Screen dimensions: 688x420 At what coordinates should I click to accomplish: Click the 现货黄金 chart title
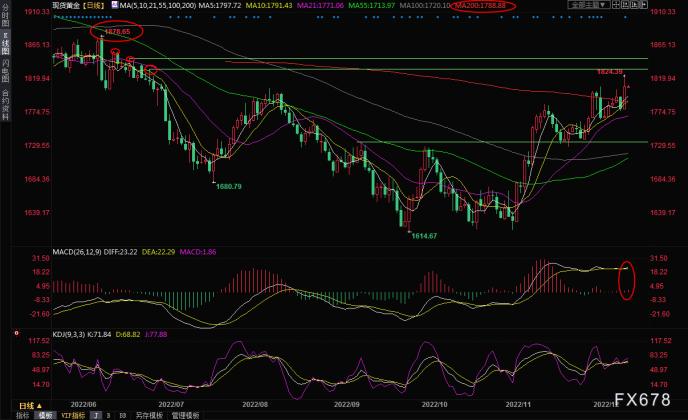tap(66, 5)
